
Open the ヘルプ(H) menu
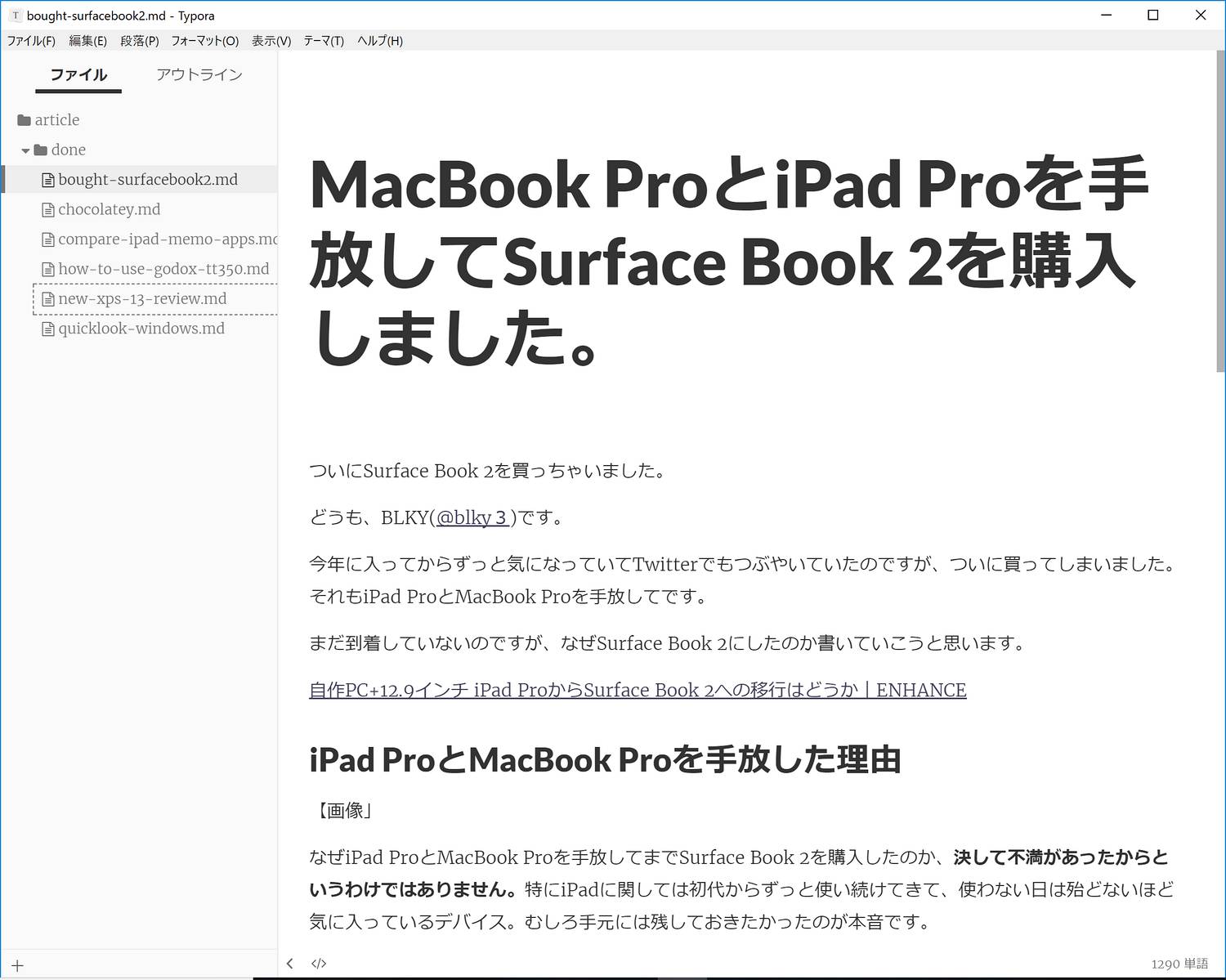tap(380, 41)
